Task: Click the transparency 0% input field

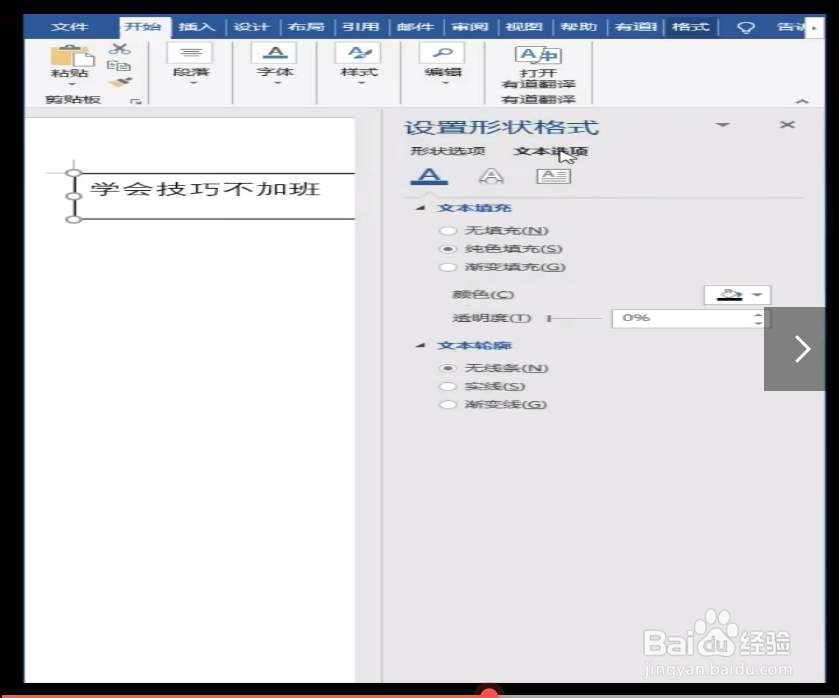Action: click(x=682, y=318)
